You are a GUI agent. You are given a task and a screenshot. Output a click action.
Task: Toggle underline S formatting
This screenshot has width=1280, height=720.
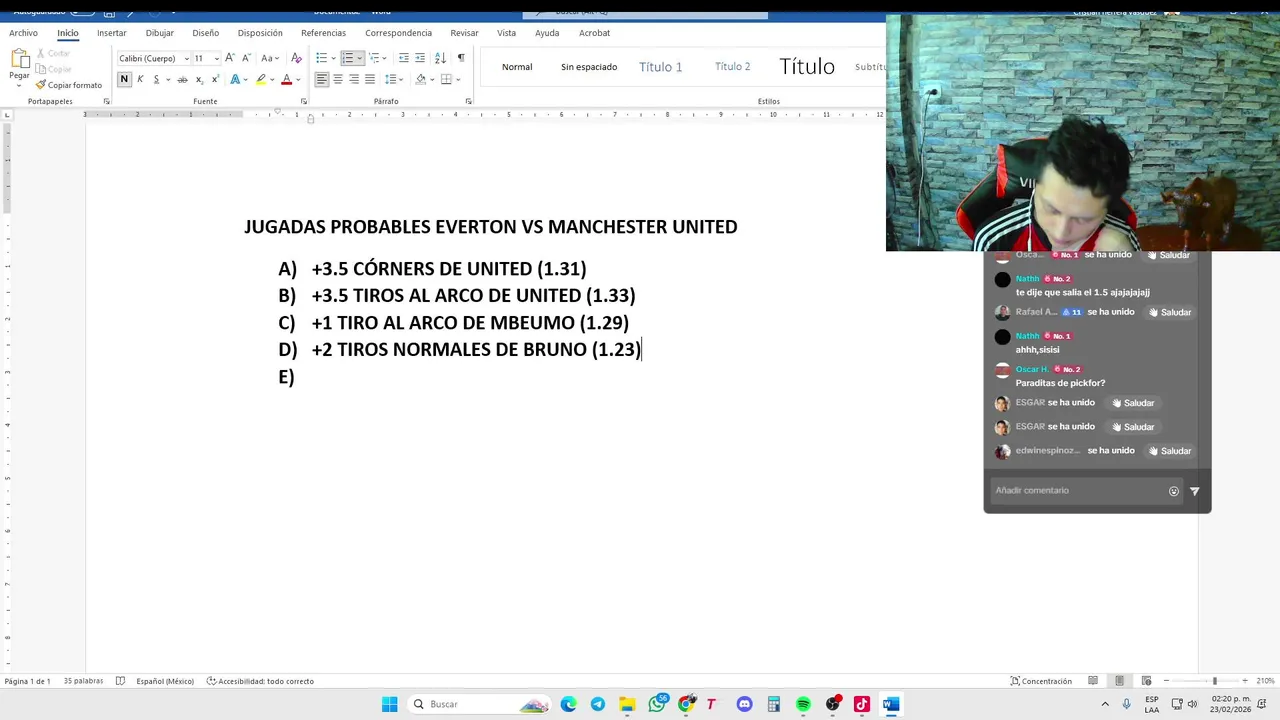click(x=156, y=79)
